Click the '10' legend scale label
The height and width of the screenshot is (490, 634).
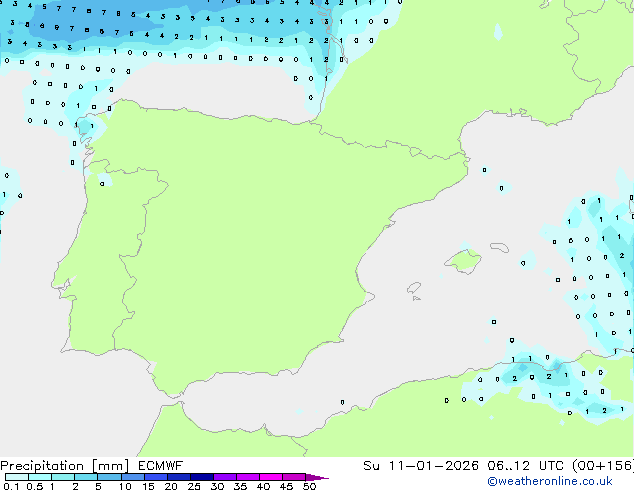[x=125, y=486]
